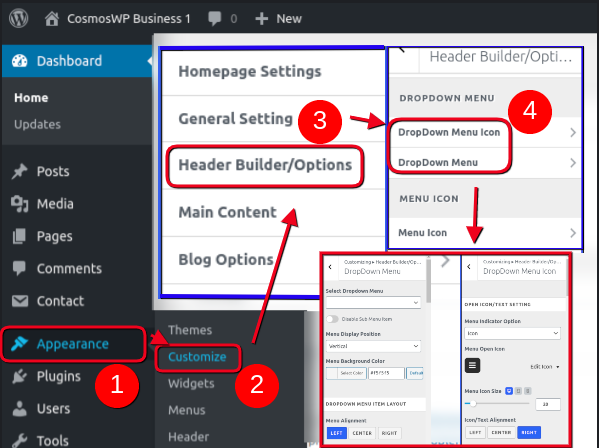Click Default button for Menu Background Color
599x448 pixels.
415,373
